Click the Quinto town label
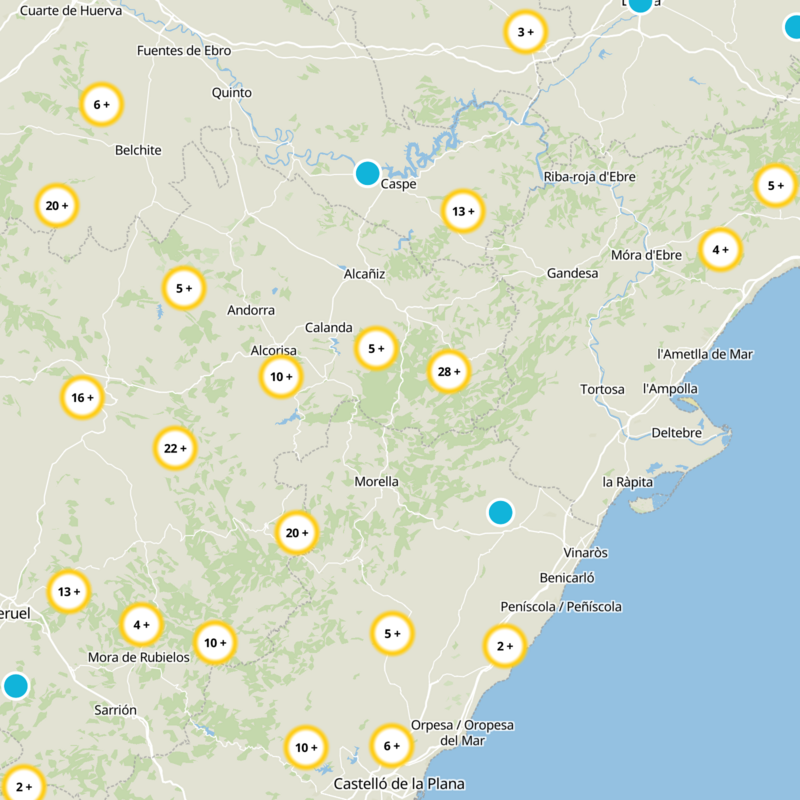The width and height of the screenshot is (800, 800). click(x=232, y=93)
